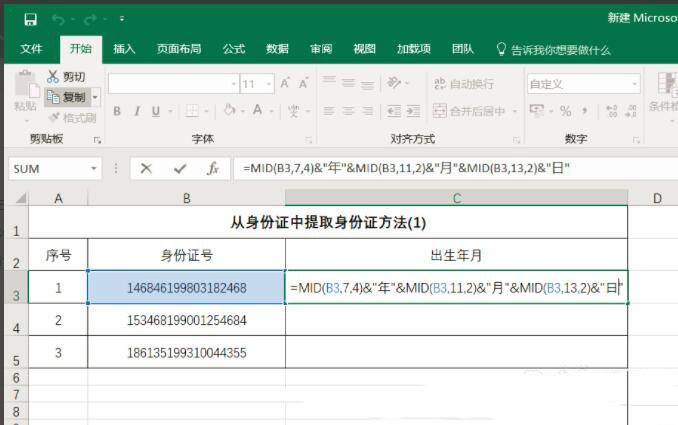Click the center align icon
Viewport: 678px width, 425px height.
coord(348,111)
